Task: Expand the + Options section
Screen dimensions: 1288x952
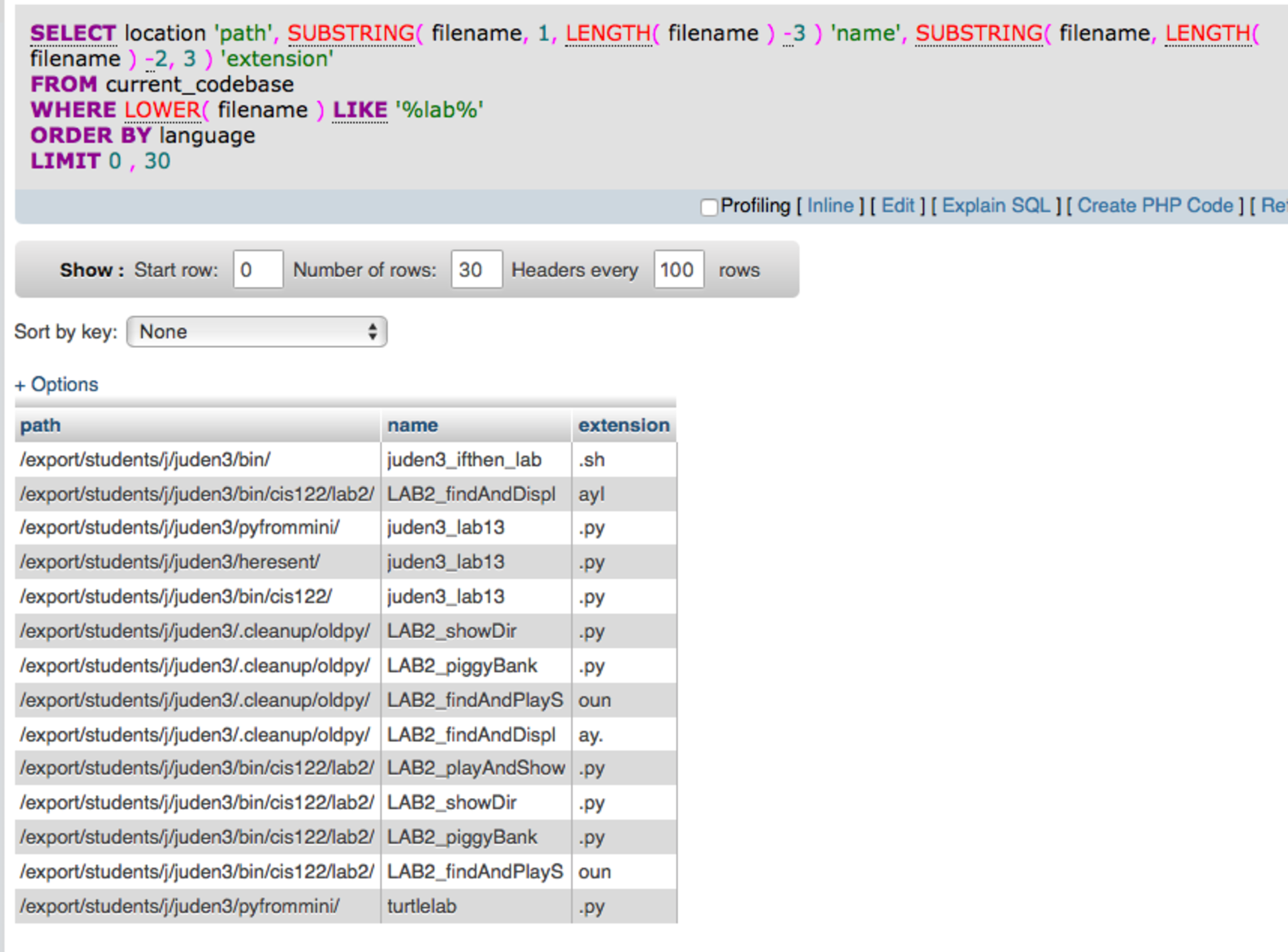Action: pos(57,384)
